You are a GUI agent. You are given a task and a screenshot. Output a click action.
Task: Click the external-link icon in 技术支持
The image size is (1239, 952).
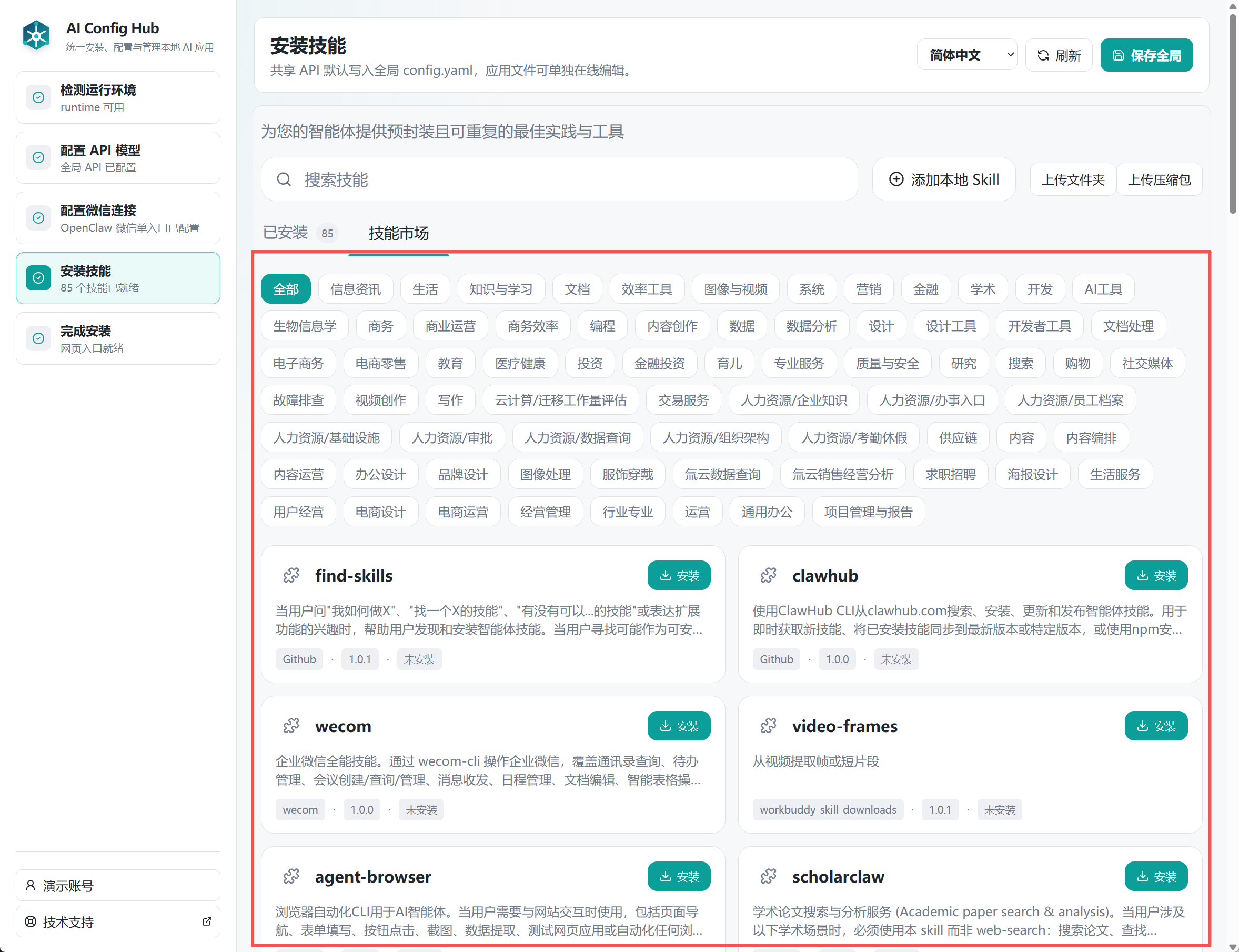207,921
